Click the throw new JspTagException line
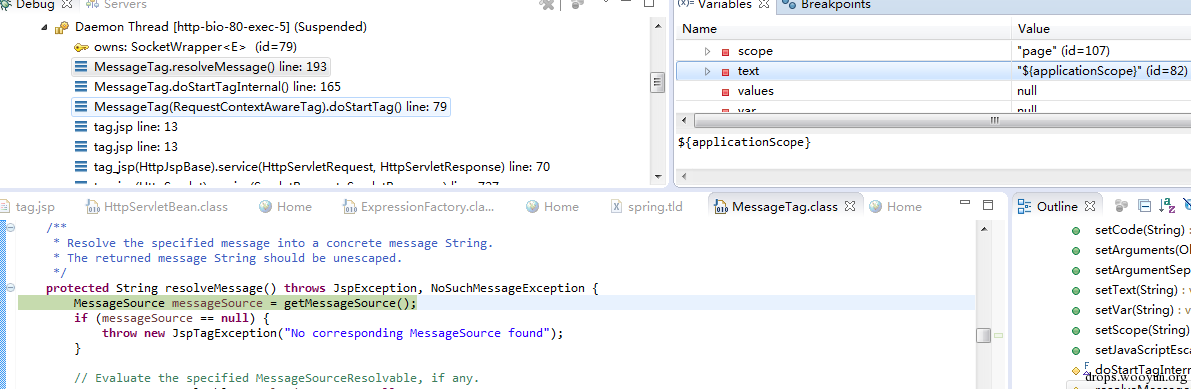The width and height of the screenshot is (1191, 389). tap(333, 333)
